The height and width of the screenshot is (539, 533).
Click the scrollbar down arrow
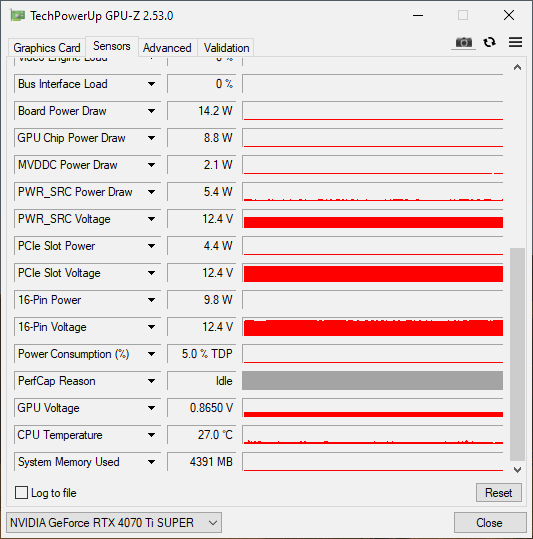point(517,470)
